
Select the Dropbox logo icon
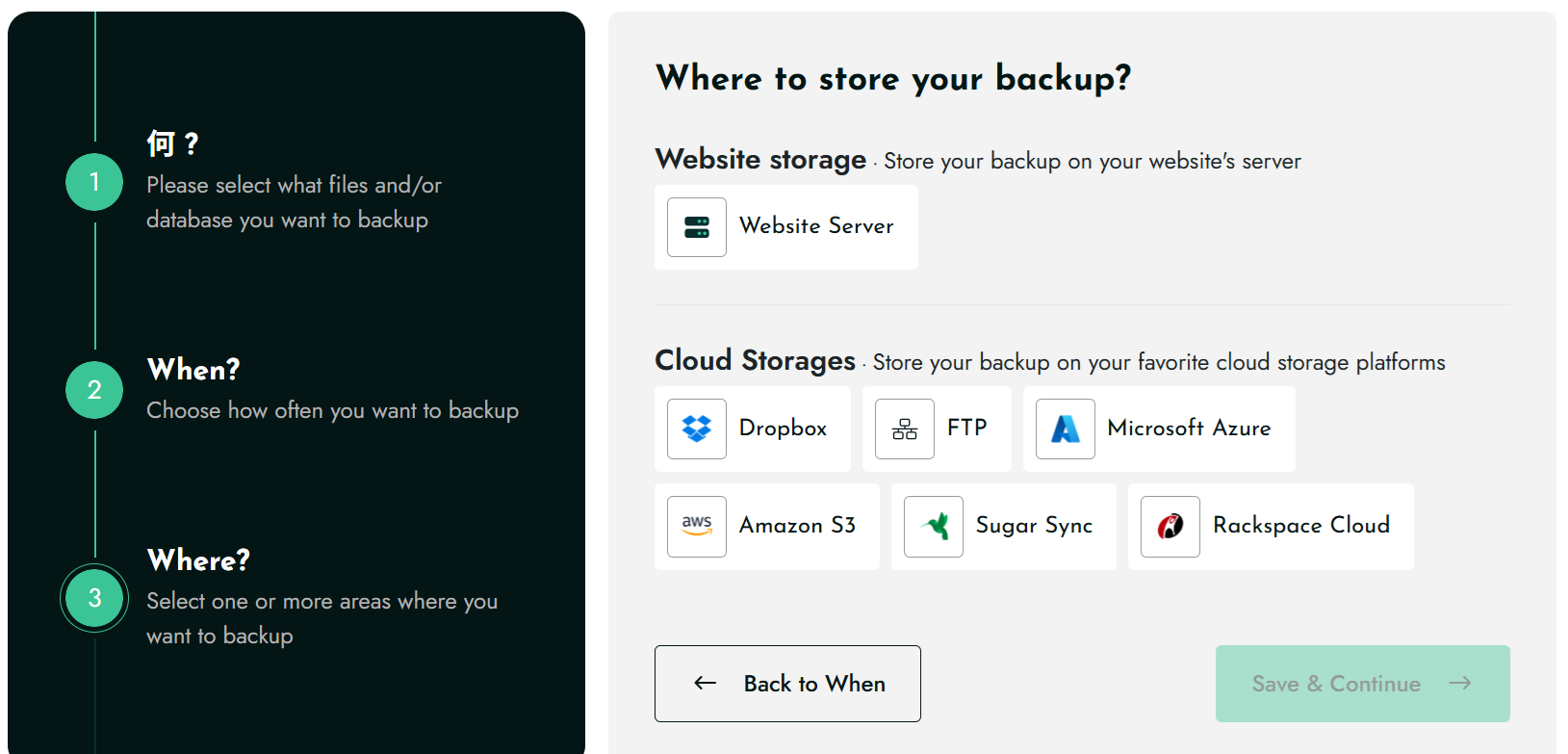tap(696, 429)
